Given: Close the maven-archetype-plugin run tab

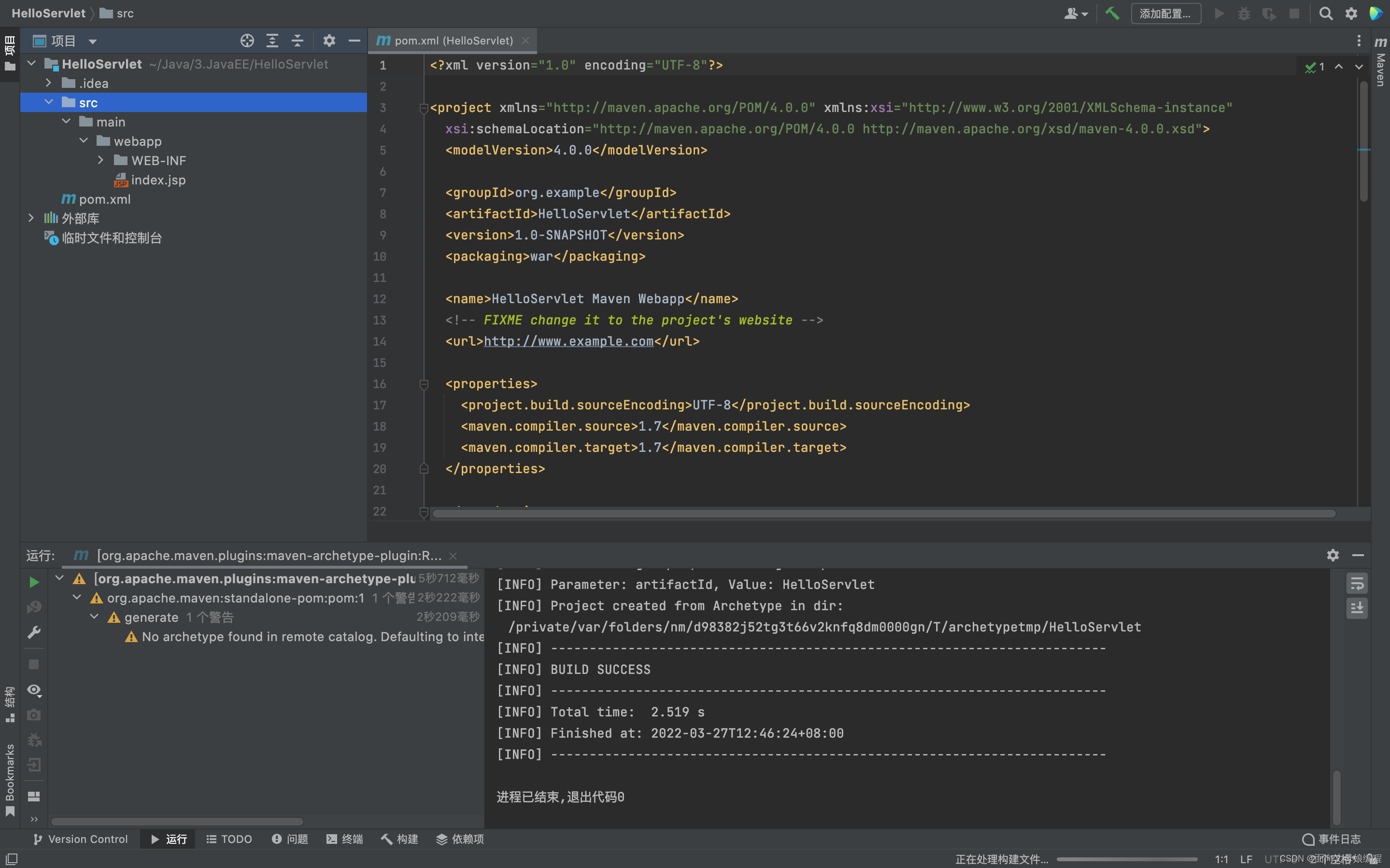Looking at the screenshot, I should click(x=453, y=556).
